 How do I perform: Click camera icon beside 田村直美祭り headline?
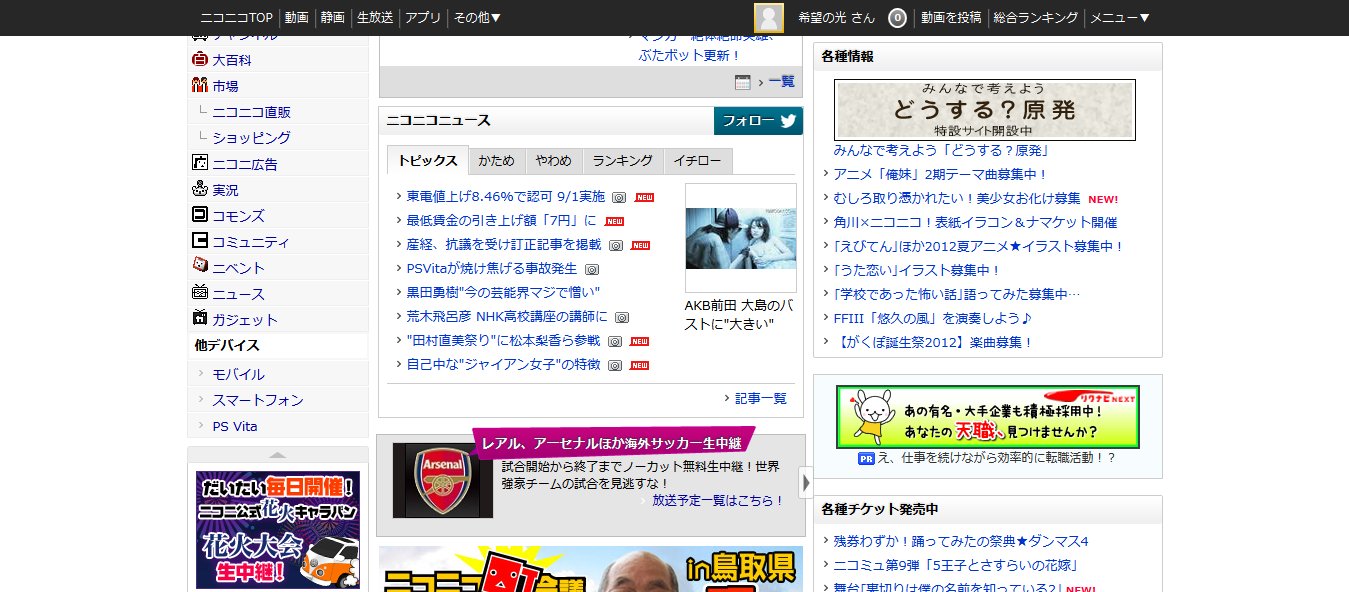pos(615,341)
